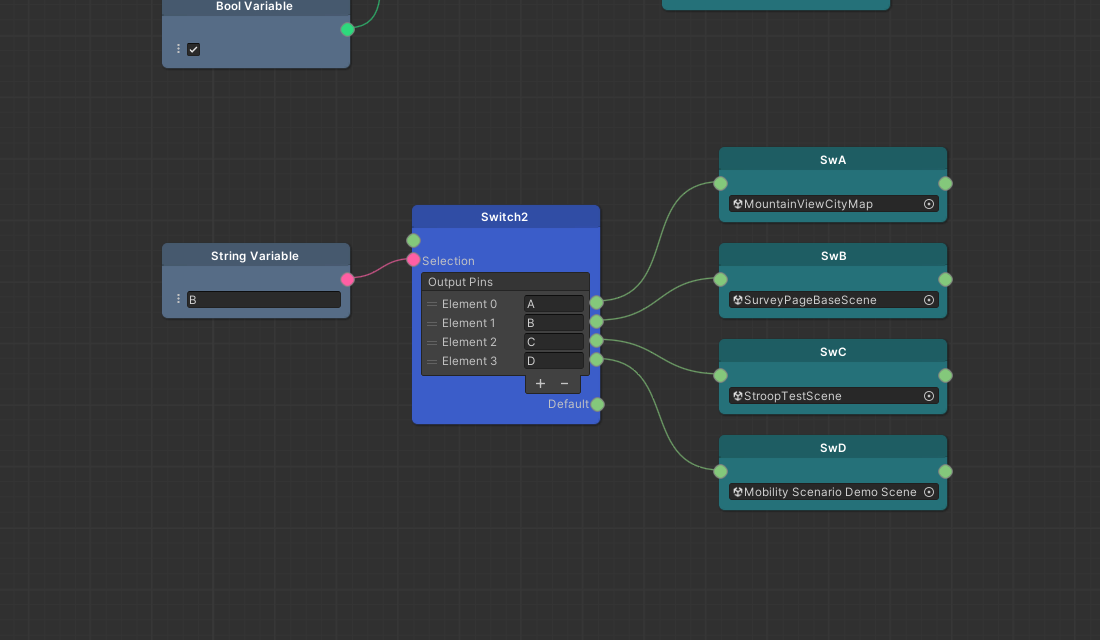
Task: Grab the Element 1 reorder handle
Action: point(432,324)
